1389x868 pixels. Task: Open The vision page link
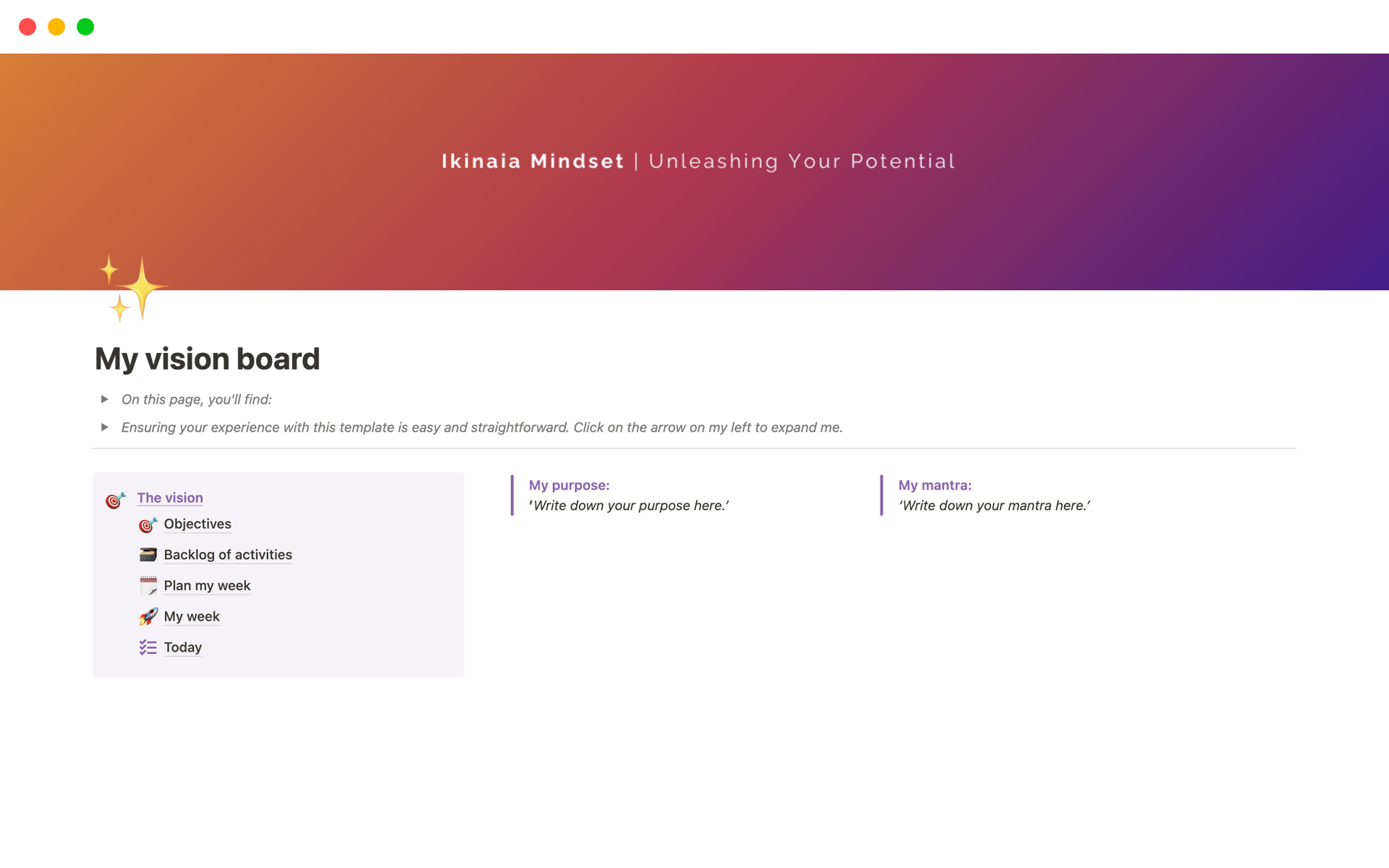point(170,498)
